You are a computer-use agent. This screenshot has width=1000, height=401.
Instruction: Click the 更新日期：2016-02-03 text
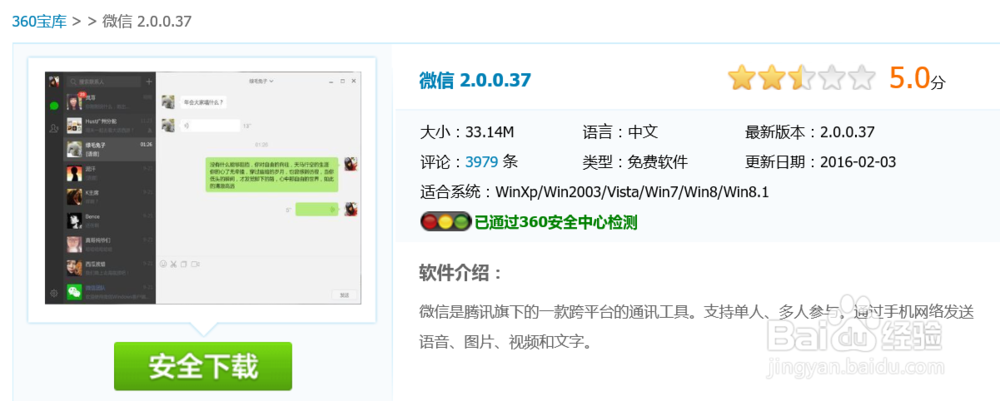[820, 162]
